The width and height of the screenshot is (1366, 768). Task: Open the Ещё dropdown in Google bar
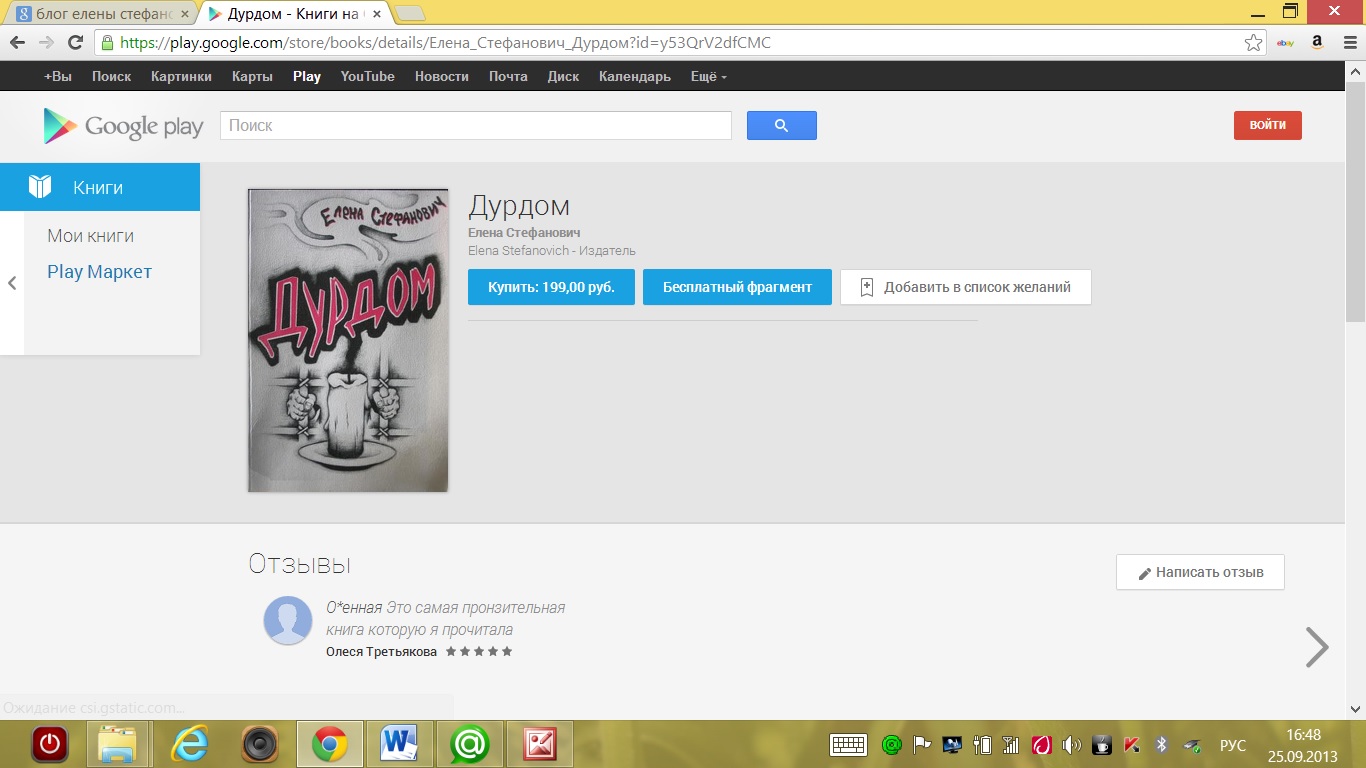tap(709, 76)
